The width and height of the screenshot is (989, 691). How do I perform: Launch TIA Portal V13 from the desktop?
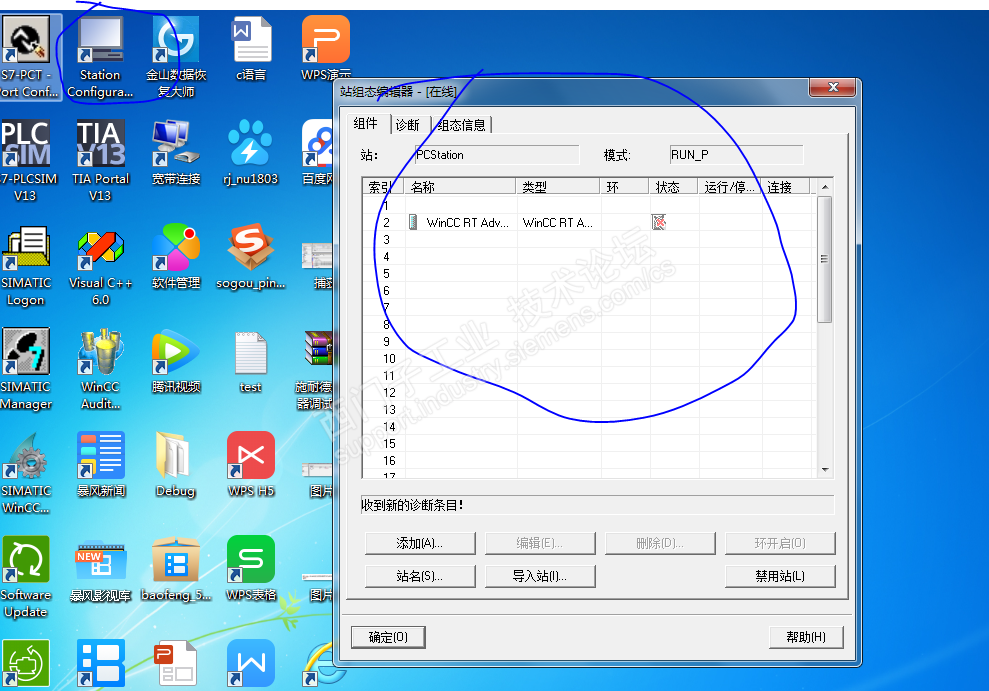point(100,161)
